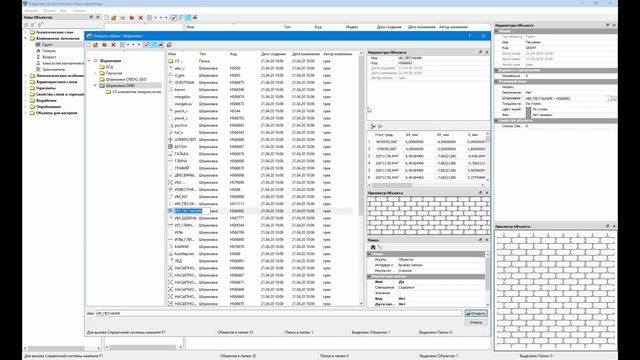The width and height of the screenshot is (640, 360).
Task: Click cyan square icon in dialog toolbar
Action: coord(154,45)
